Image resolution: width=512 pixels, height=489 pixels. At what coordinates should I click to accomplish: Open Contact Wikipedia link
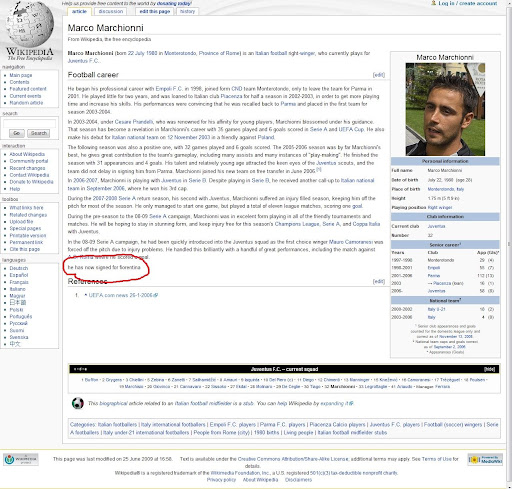pyautogui.click(x=29, y=175)
